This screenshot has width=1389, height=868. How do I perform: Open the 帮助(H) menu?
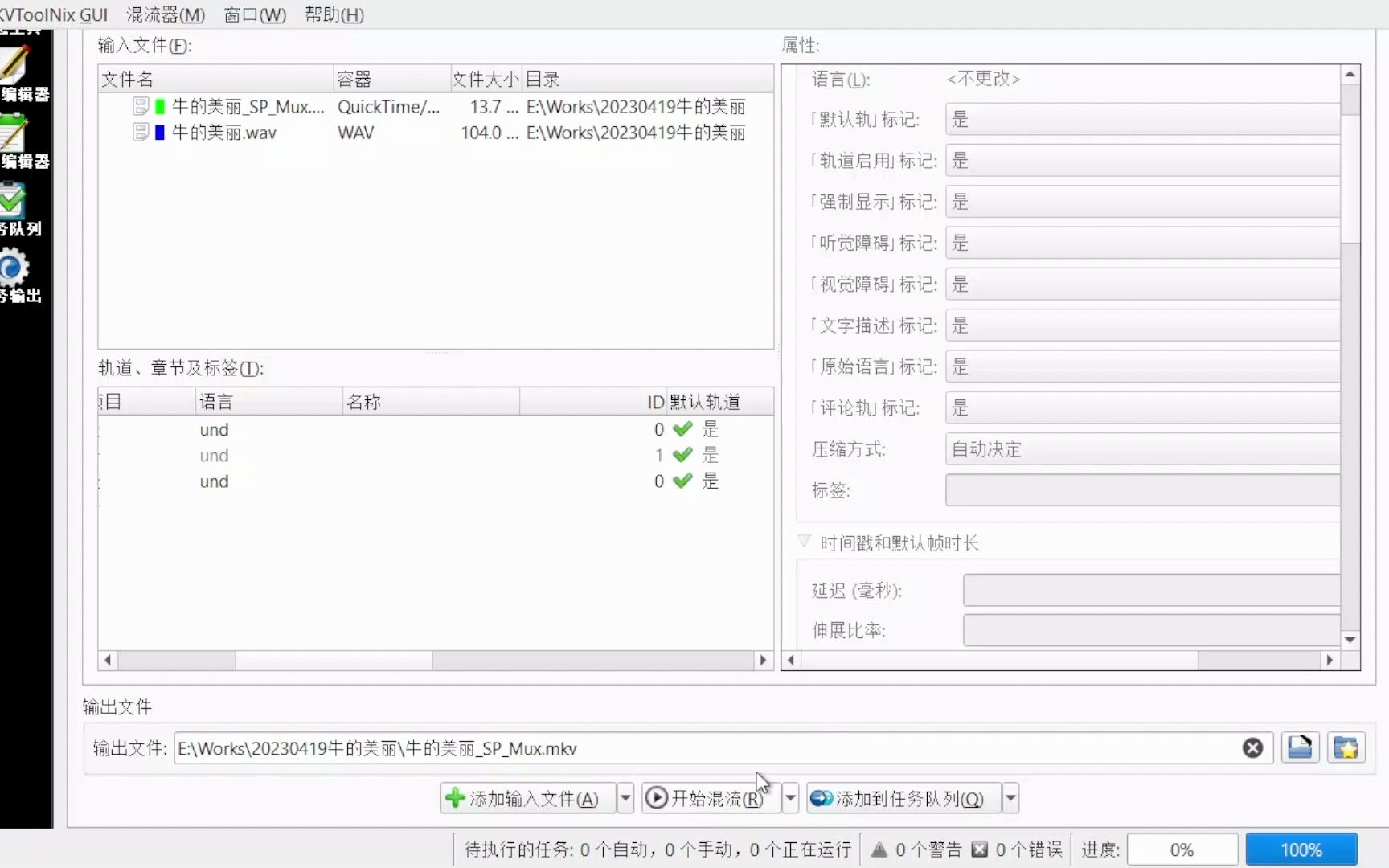tap(334, 14)
